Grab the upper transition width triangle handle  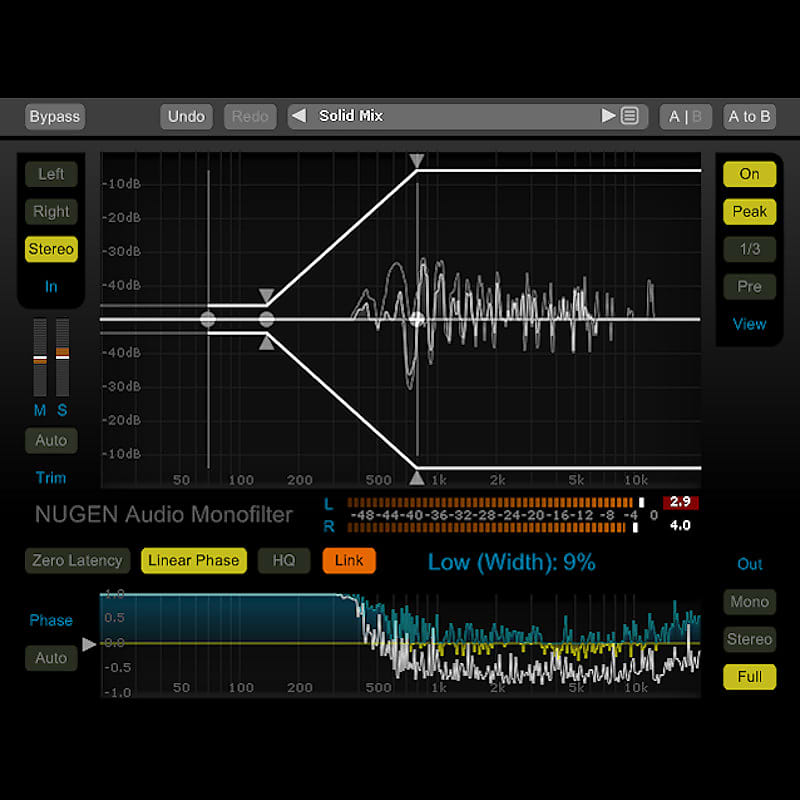click(x=265, y=295)
